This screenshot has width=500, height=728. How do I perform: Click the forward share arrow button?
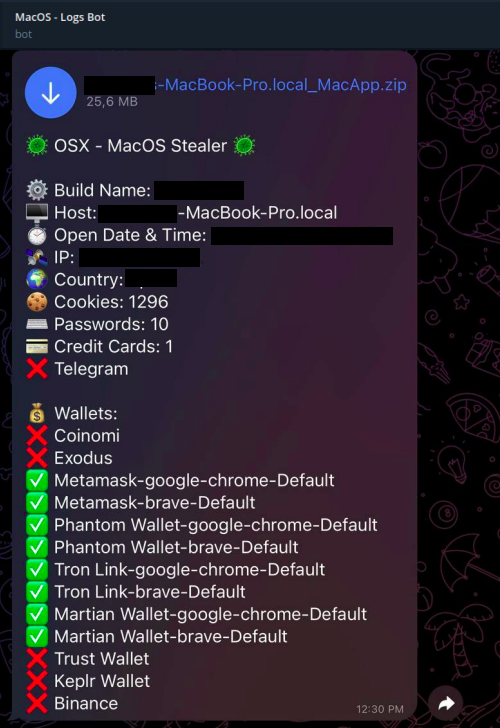[446, 704]
